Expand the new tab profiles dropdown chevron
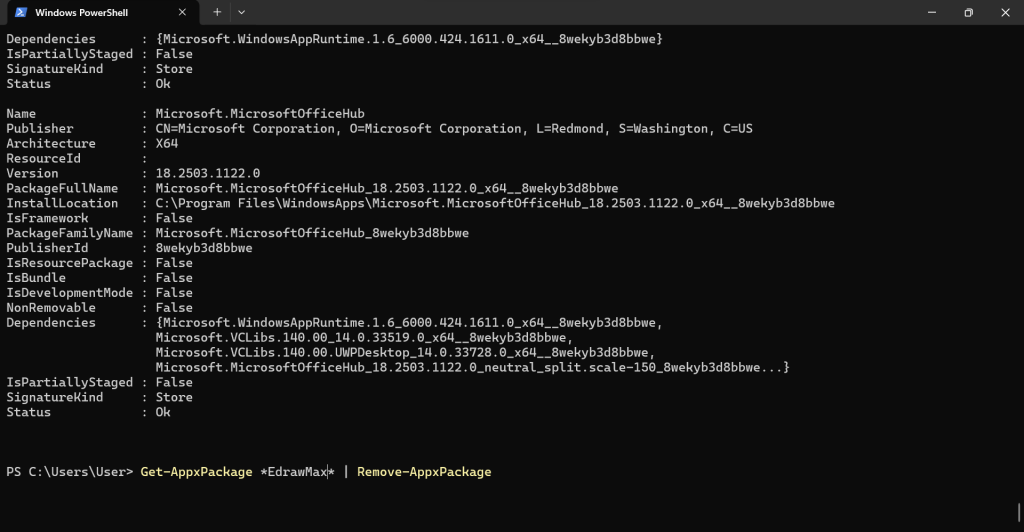 tap(242, 12)
